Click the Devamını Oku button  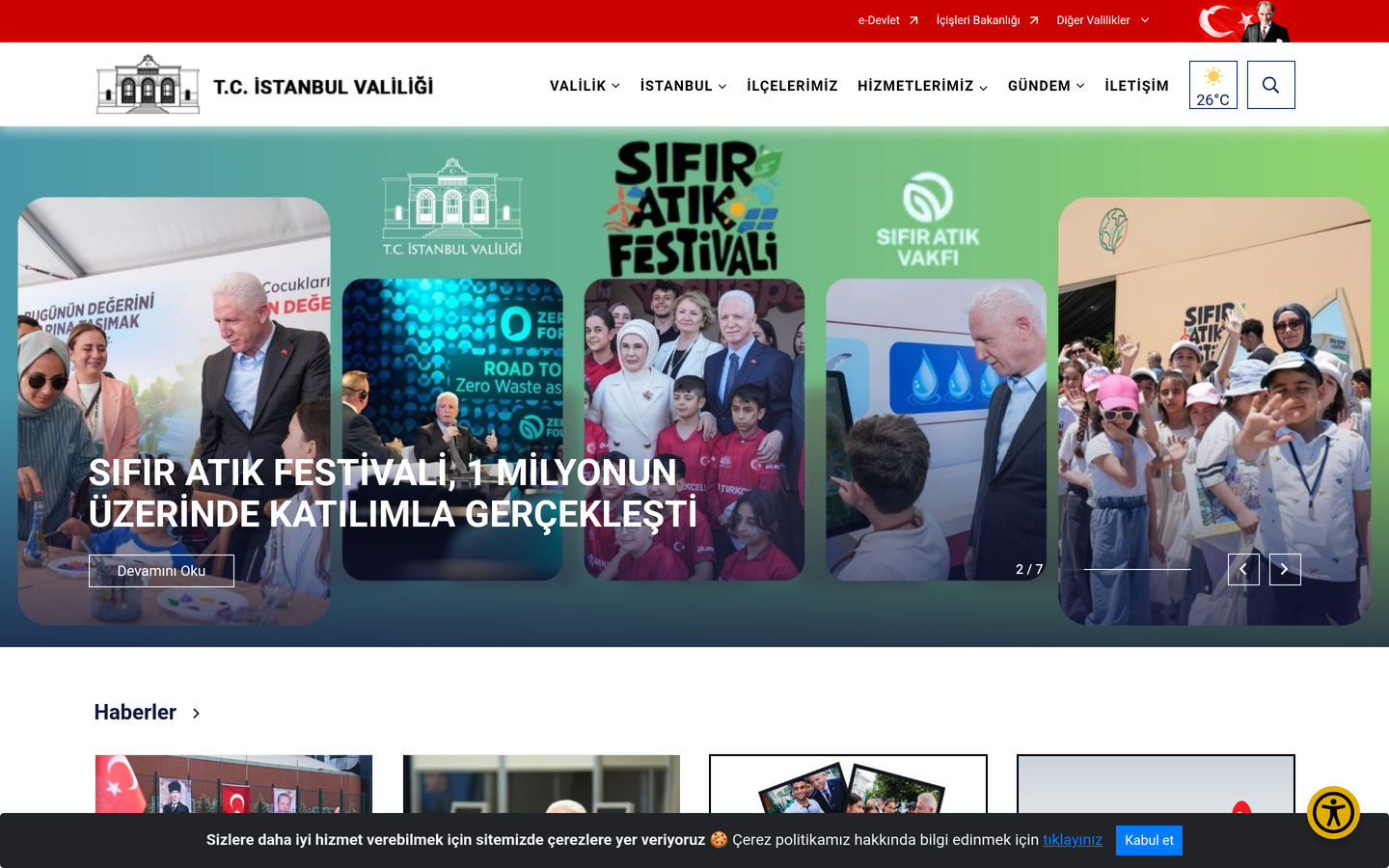(161, 571)
